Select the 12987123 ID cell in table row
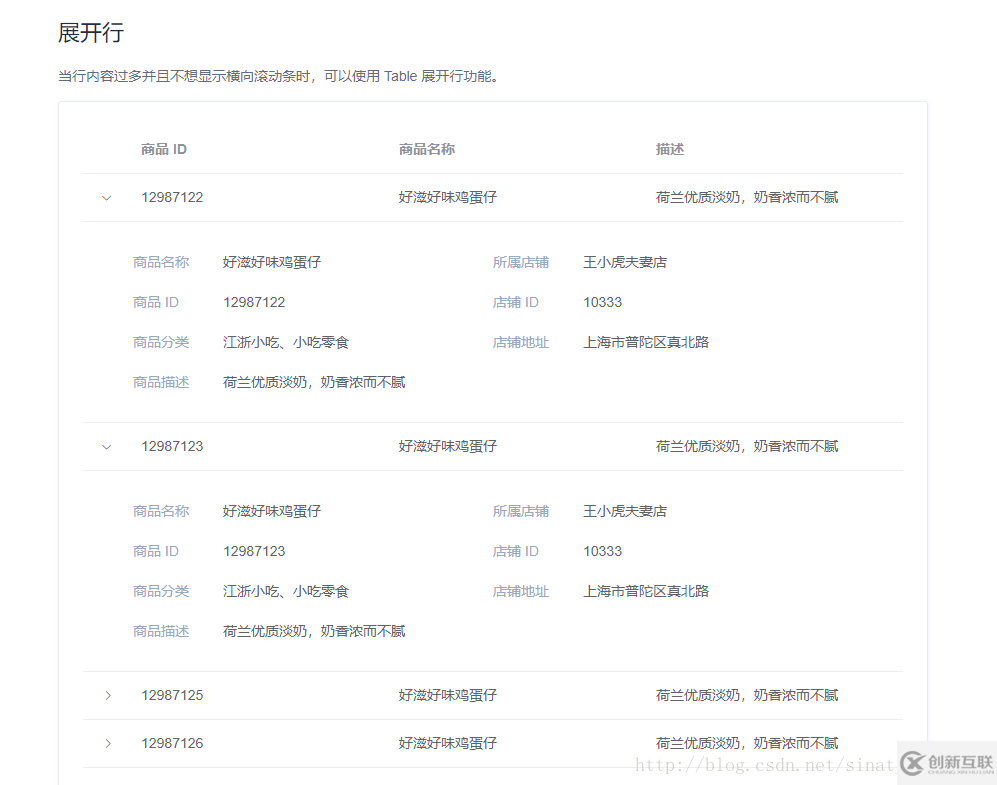997x785 pixels. pyautogui.click(x=172, y=447)
